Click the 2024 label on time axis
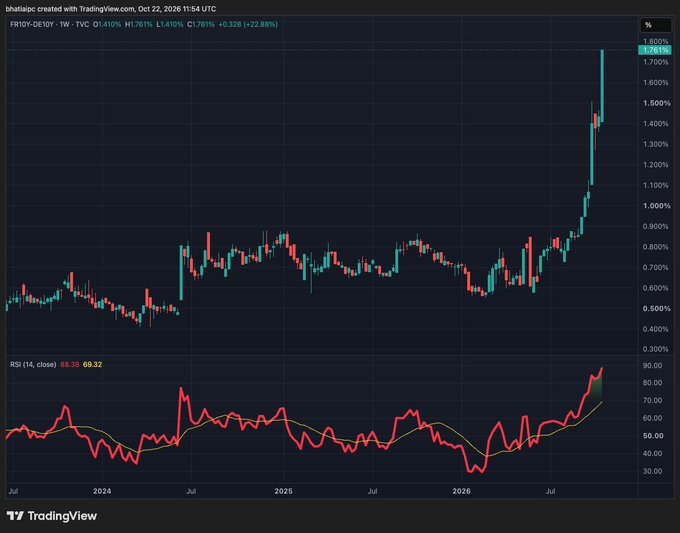 click(x=102, y=491)
